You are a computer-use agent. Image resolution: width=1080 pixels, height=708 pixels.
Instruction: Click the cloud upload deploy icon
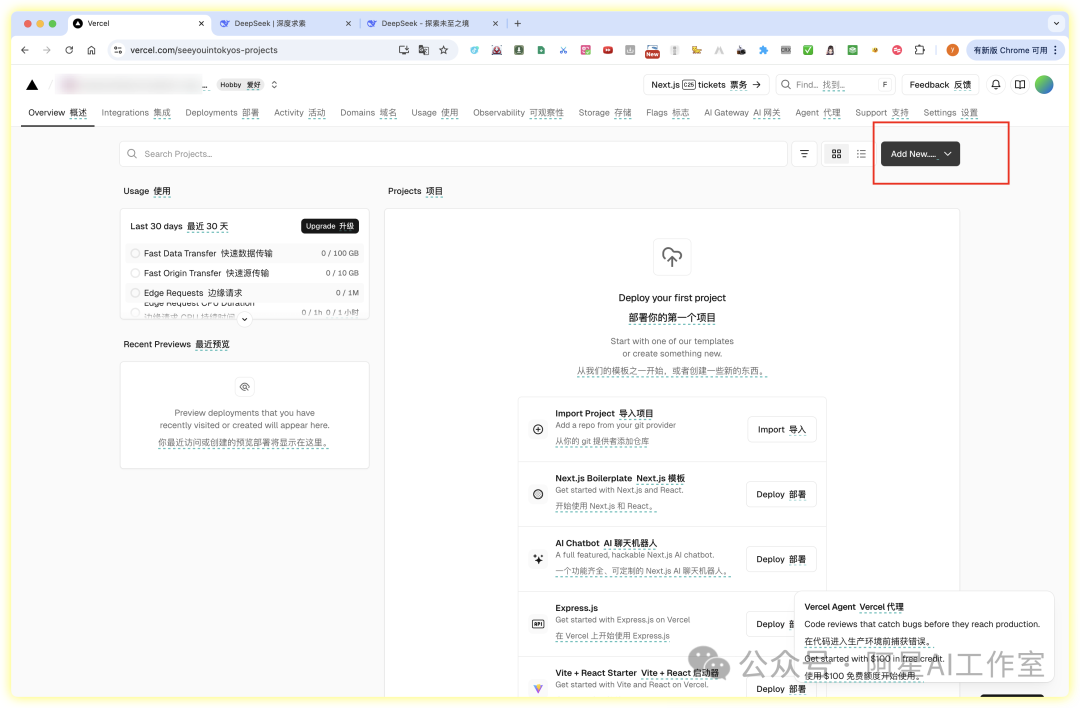pos(672,257)
